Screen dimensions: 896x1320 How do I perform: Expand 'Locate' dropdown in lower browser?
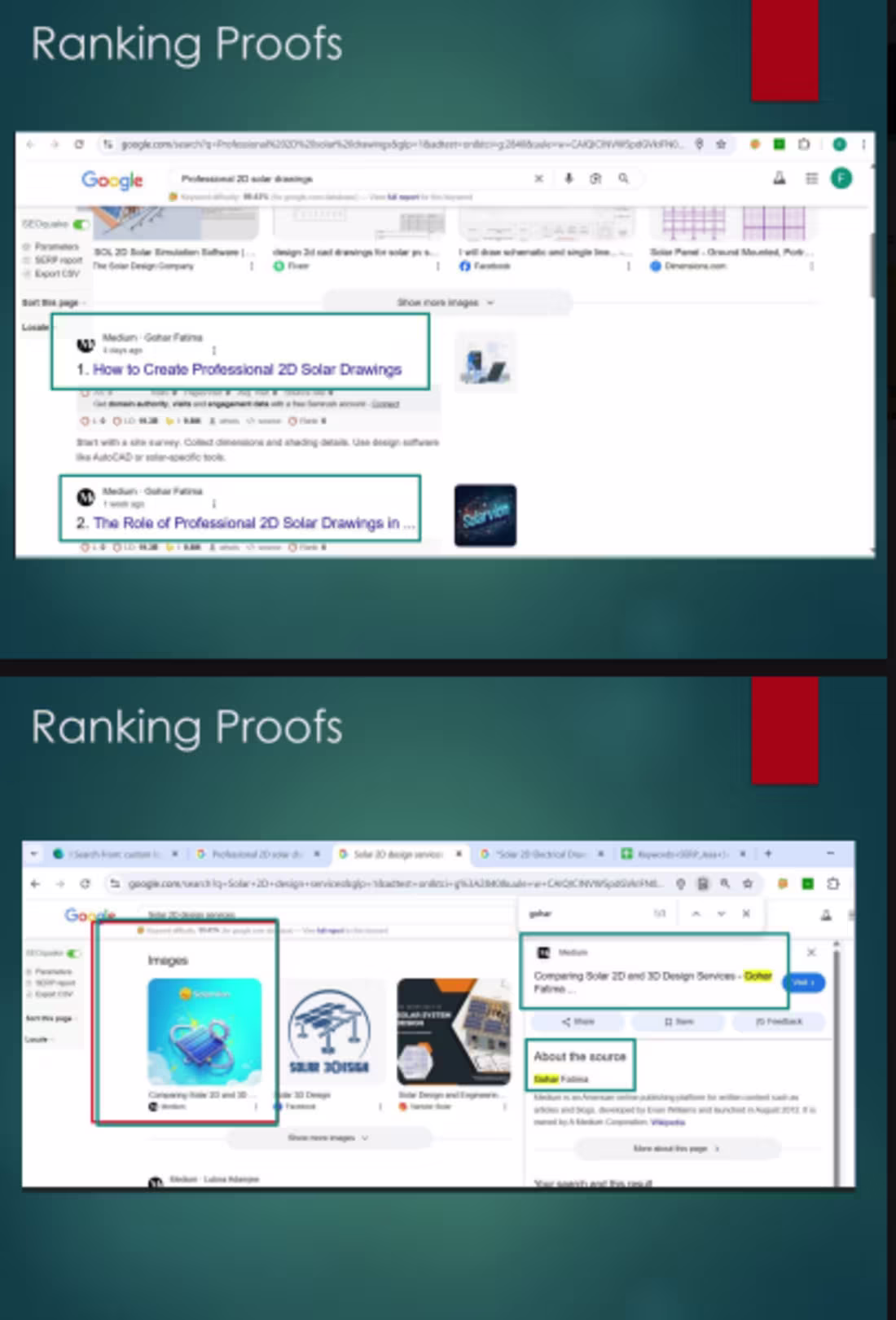pos(38,1039)
